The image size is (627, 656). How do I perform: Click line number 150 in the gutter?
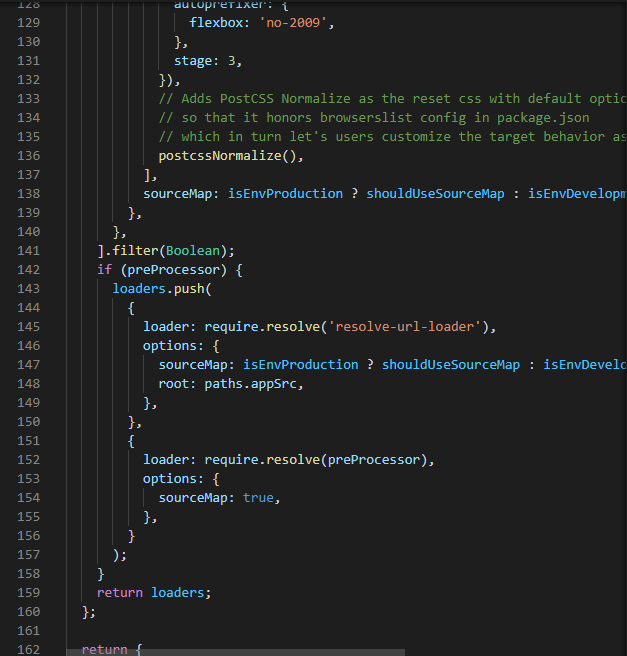point(28,422)
